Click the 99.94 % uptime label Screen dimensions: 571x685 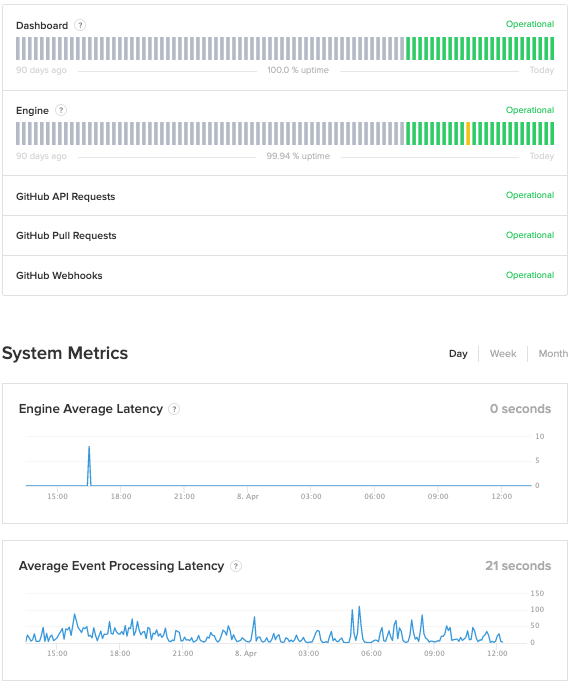coord(298,156)
